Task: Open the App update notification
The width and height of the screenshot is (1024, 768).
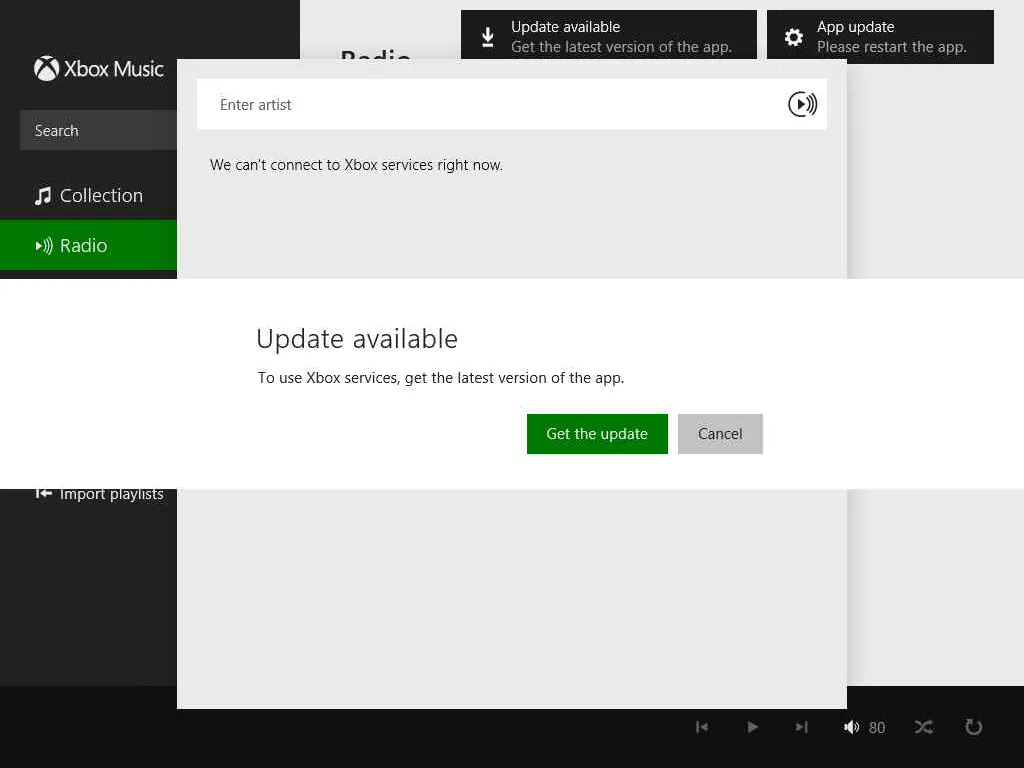Action: (x=880, y=37)
